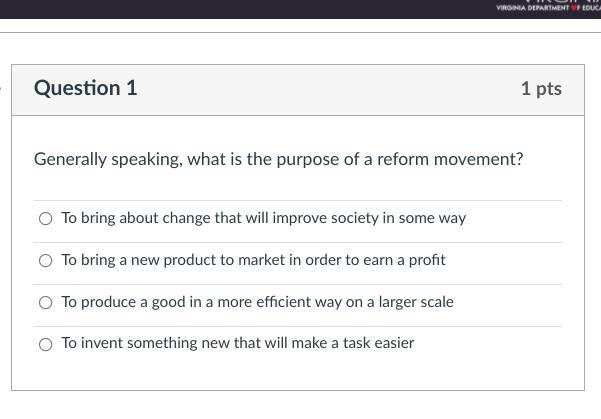601x419 pixels.
Task: Click the 'Question 1' heading
Action: (x=85, y=88)
